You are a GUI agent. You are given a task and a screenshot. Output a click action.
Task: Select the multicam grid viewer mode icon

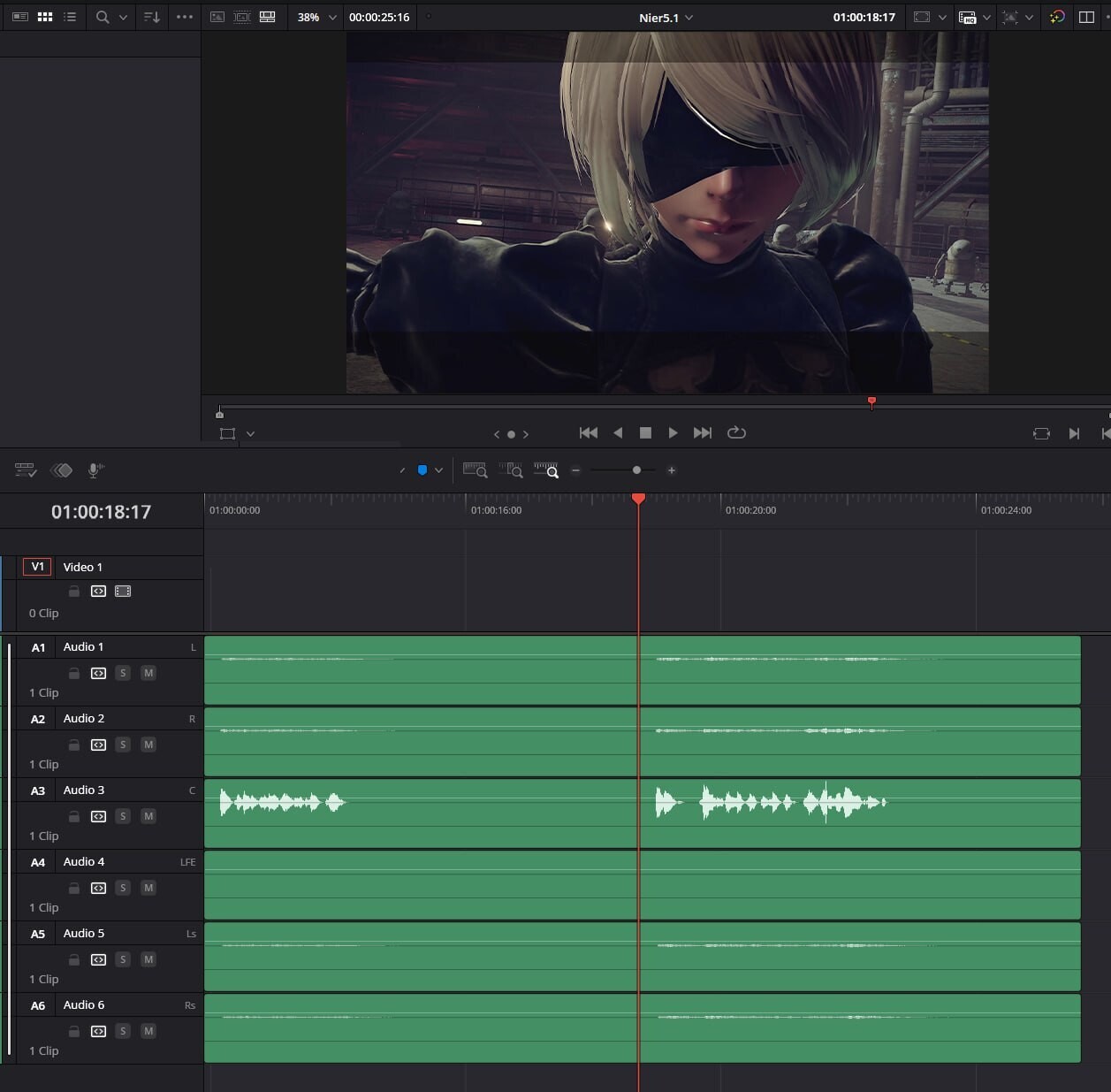coord(267,17)
